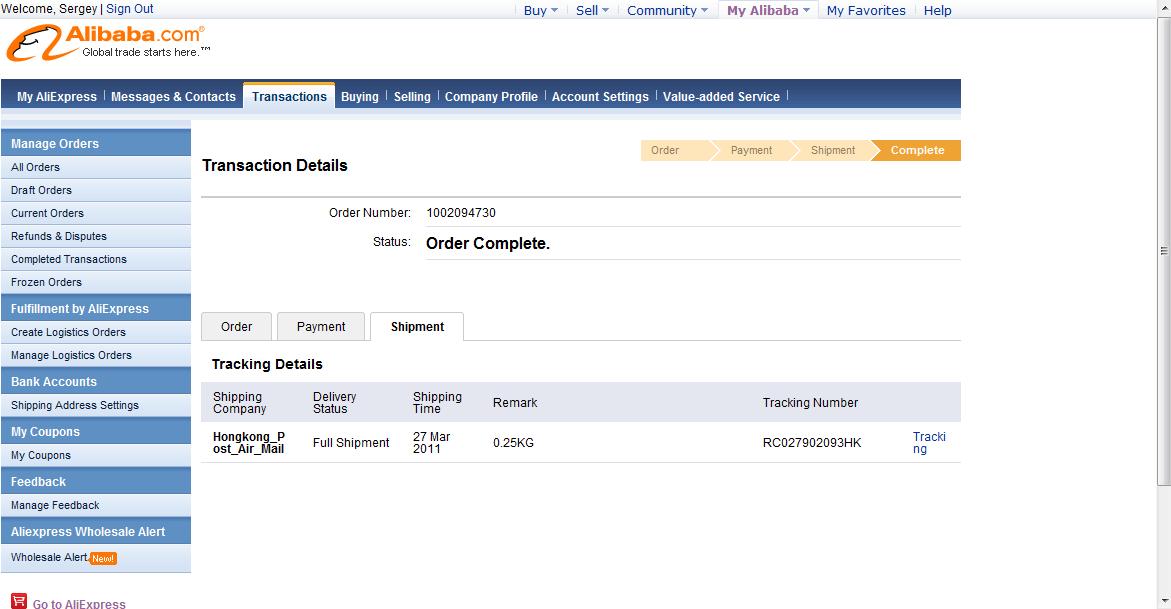Open Current Orders in sidebar
1171x609 pixels.
96,214
